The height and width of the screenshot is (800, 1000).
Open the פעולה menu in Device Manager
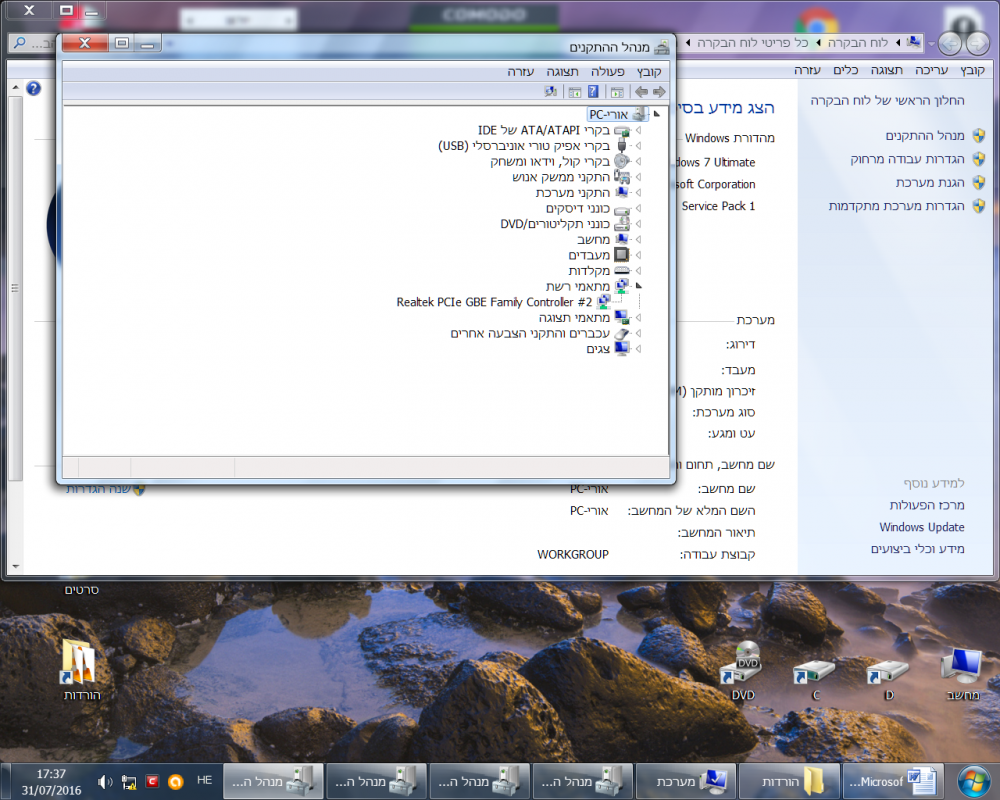(x=607, y=71)
